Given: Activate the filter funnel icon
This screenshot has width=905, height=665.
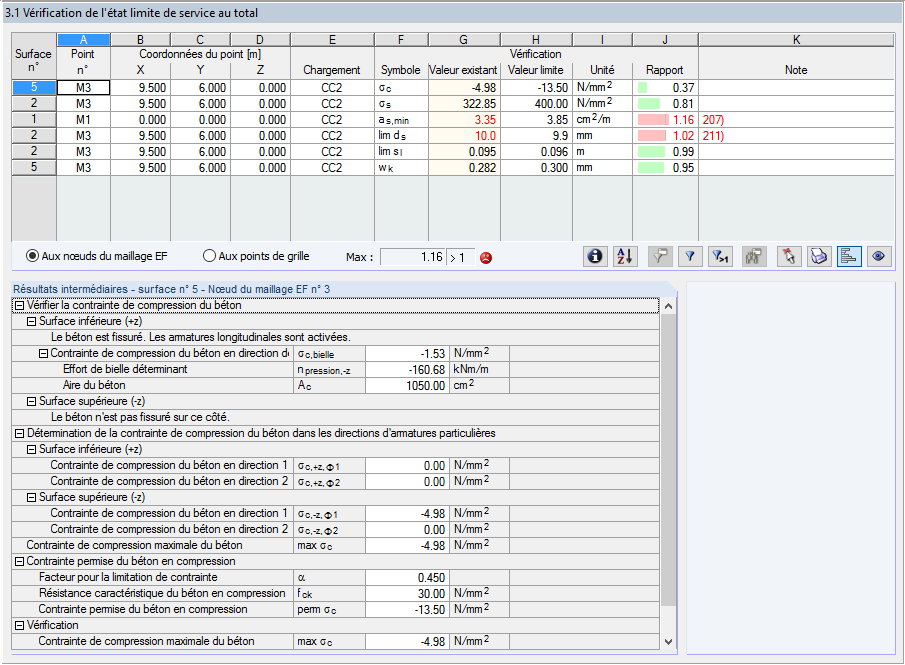Looking at the screenshot, I should click(690, 256).
